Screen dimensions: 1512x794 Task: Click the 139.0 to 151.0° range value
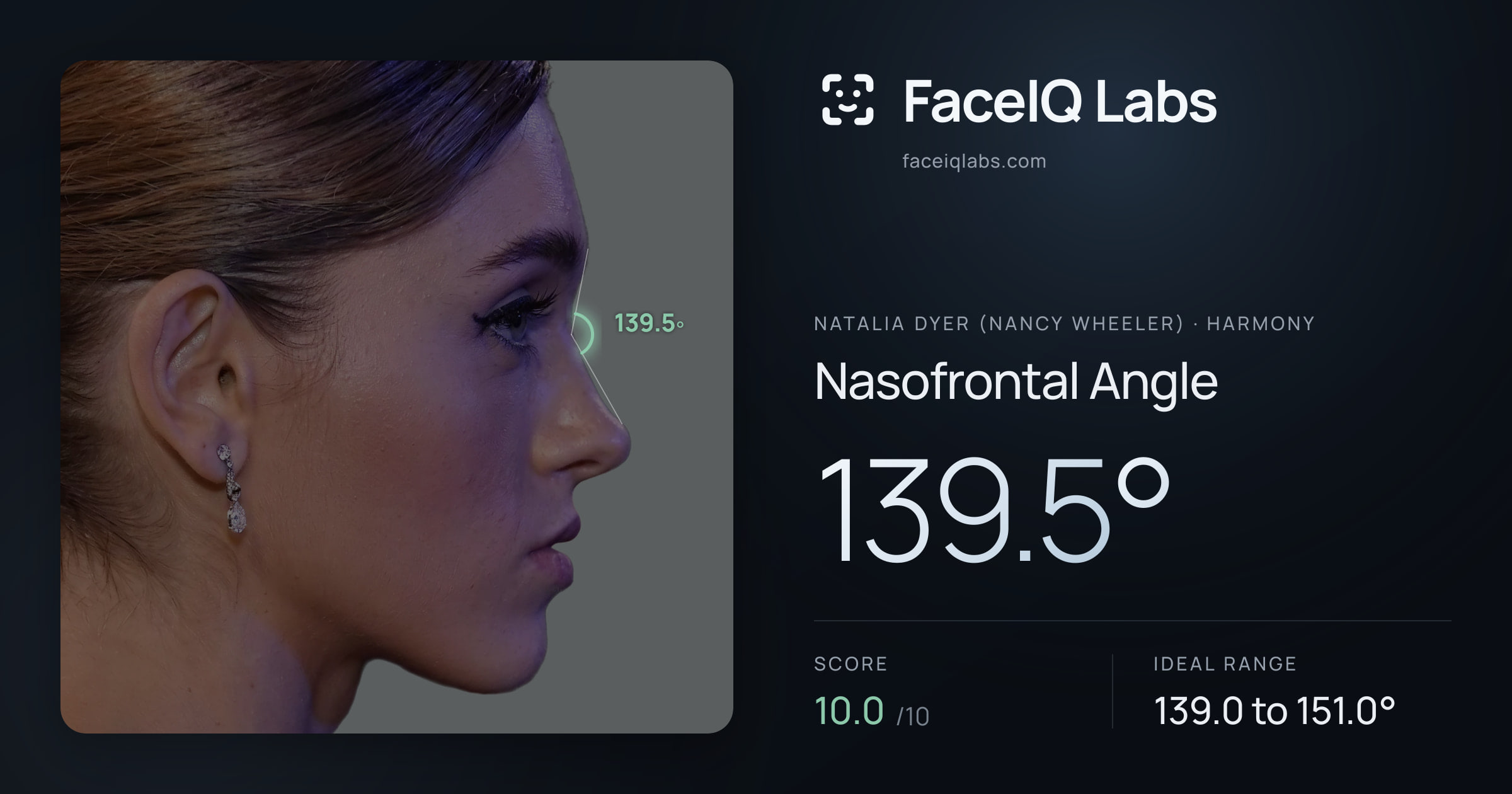[1274, 711]
